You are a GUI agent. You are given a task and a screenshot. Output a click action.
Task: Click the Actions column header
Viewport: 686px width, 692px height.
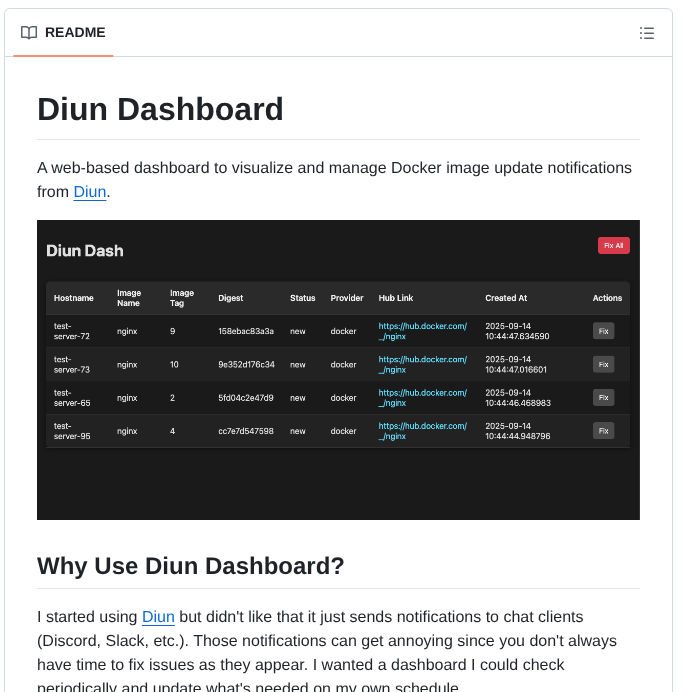pos(607,298)
